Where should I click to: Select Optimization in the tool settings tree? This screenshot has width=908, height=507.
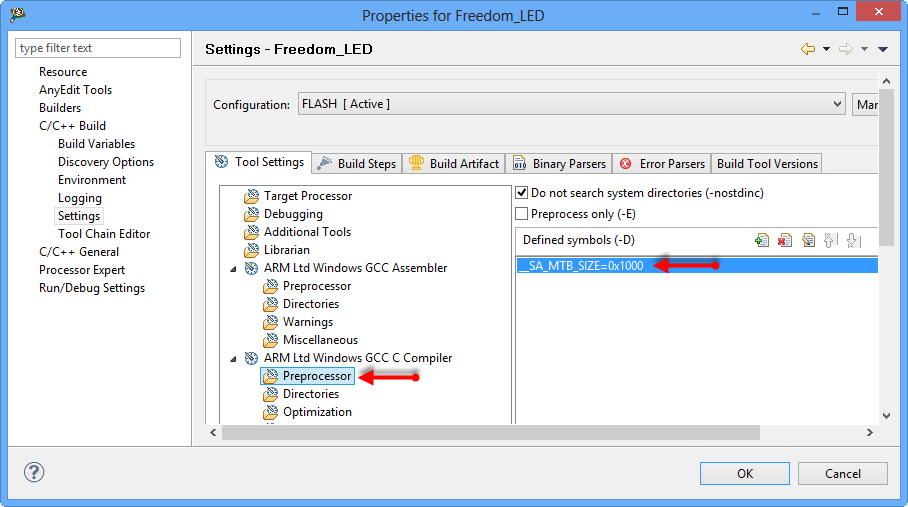click(x=317, y=412)
